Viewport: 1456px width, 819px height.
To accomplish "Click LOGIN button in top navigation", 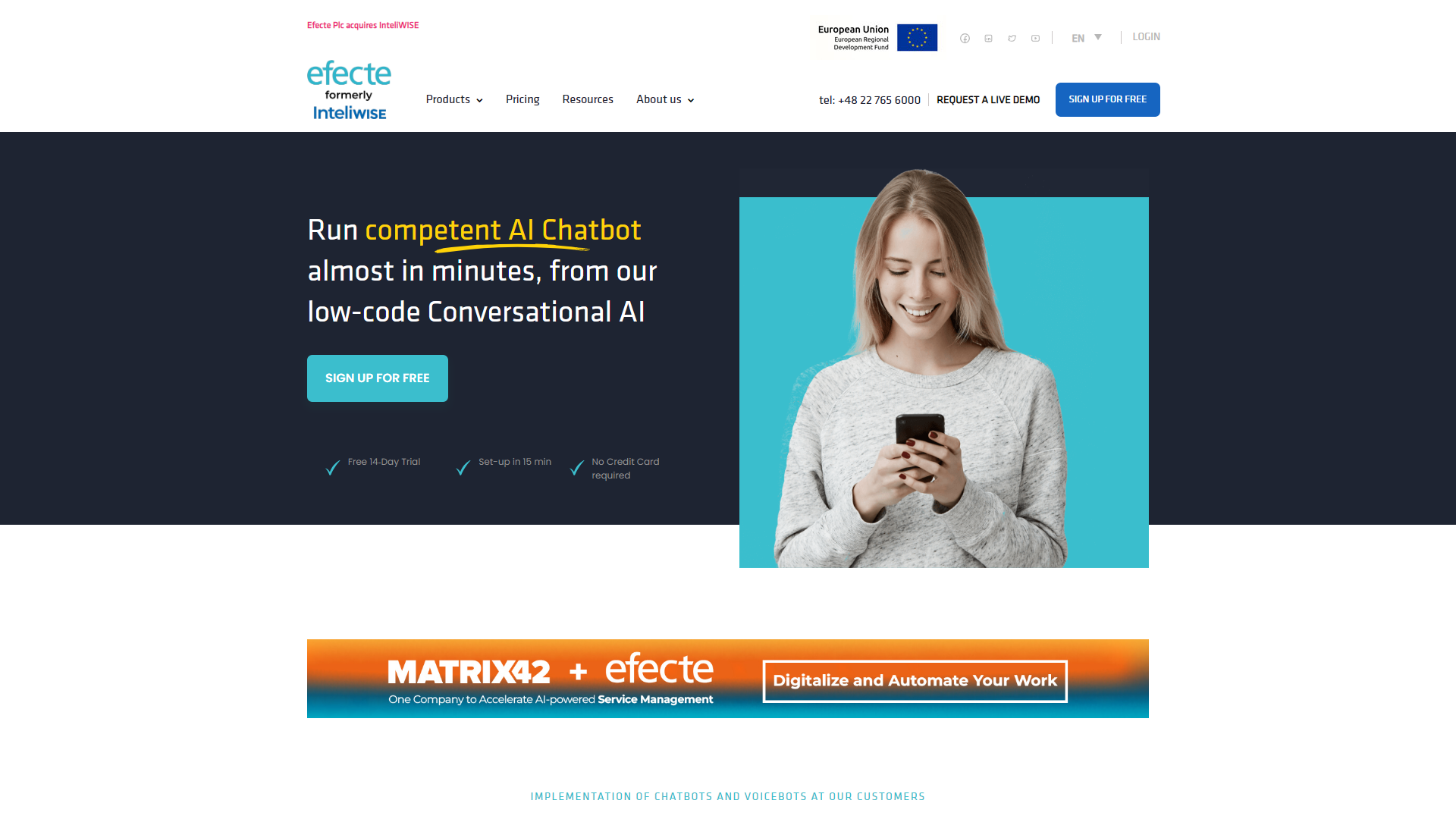I will (1145, 36).
